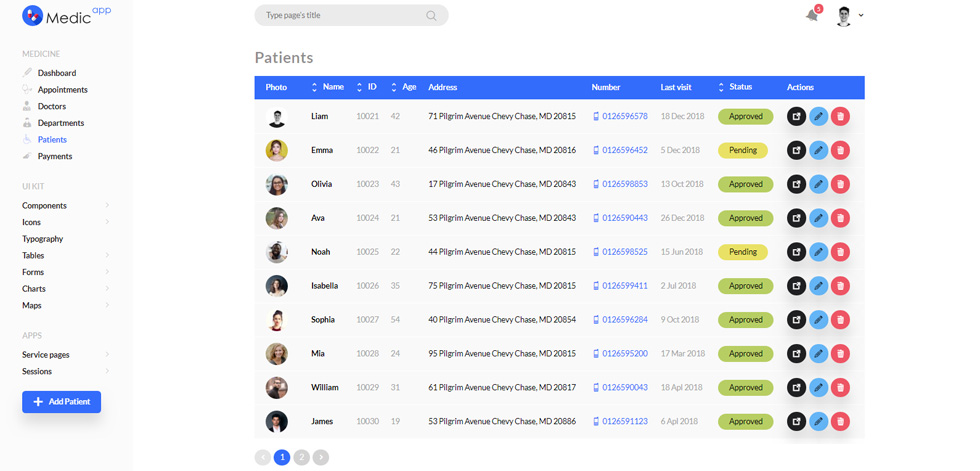Delete Isabella's record with the trash icon
This screenshot has height=471, width=980.
pos(841,285)
